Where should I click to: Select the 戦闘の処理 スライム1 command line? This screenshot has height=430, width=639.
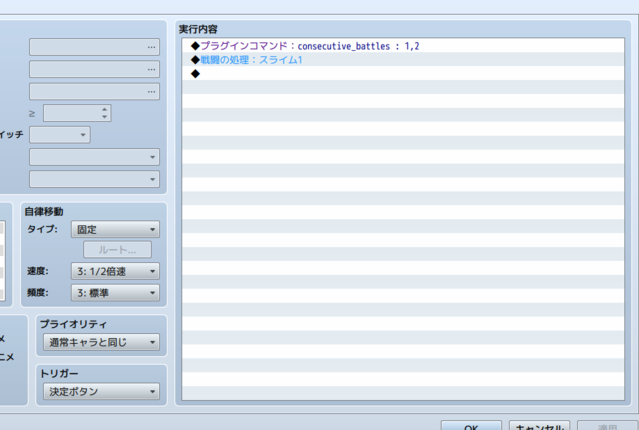pyautogui.click(x=403, y=60)
